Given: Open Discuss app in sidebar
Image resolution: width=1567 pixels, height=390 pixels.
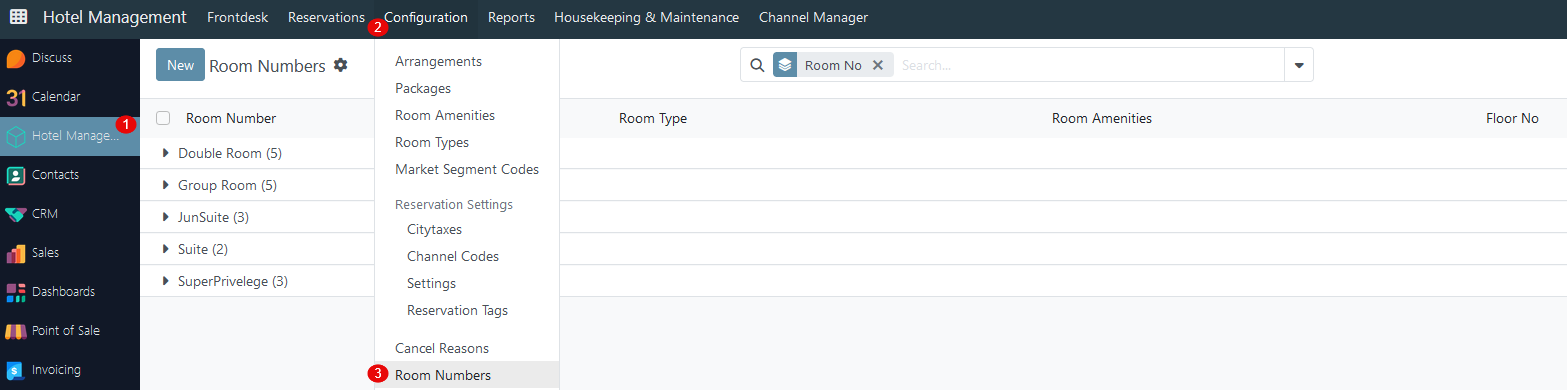Looking at the screenshot, I should tap(16, 58).
